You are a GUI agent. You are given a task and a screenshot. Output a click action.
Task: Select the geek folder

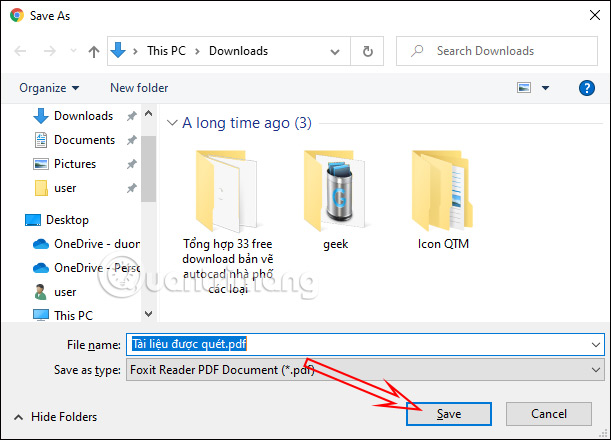pyautogui.click(x=335, y=200)
